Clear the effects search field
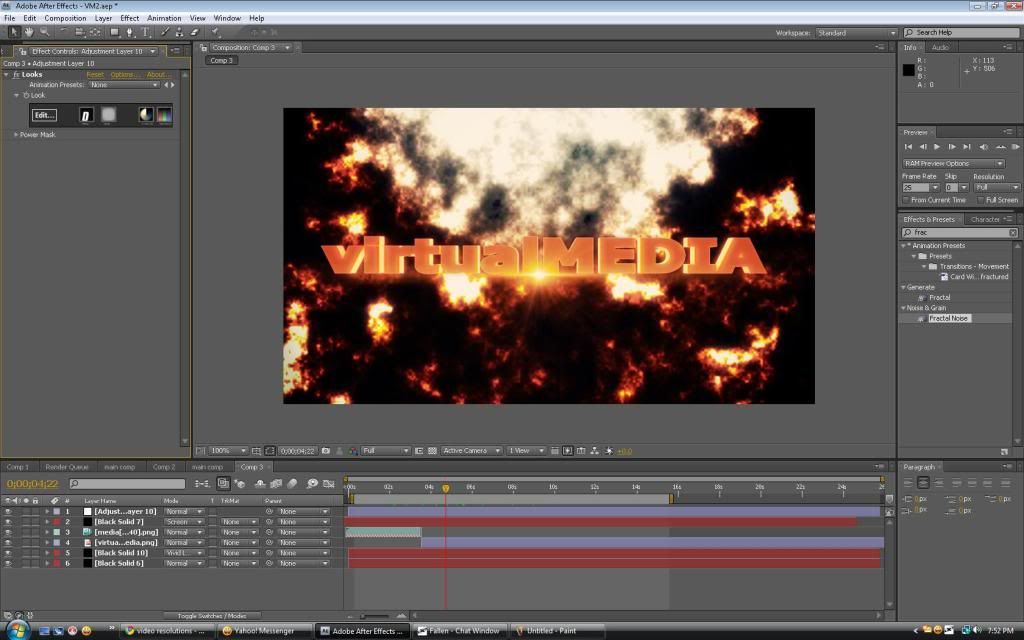1024x640 pixels. [1013, 232]
